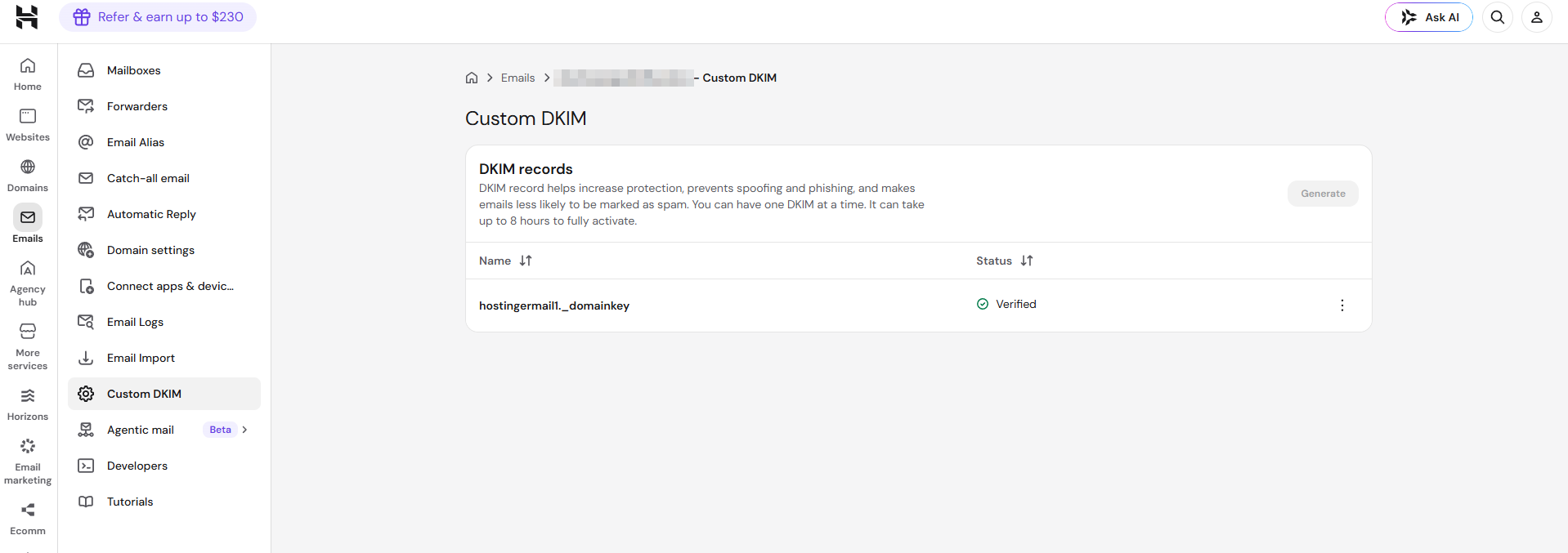The image size is (1568, 553).
Task: Expand the Agentic mail chevron
Action: click(x=244, y=430)
